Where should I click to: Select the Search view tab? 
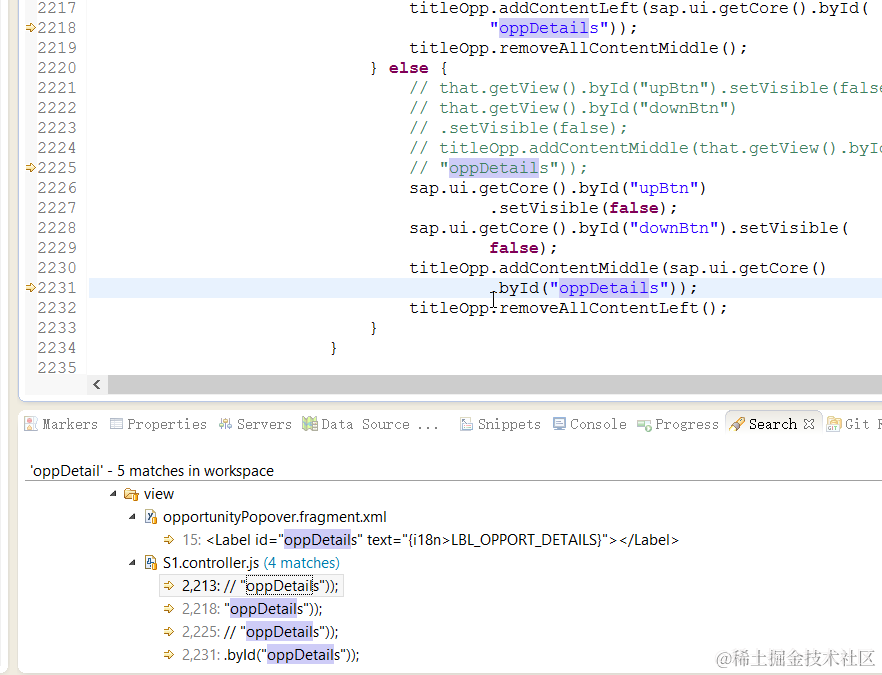(x=772, y=424)
